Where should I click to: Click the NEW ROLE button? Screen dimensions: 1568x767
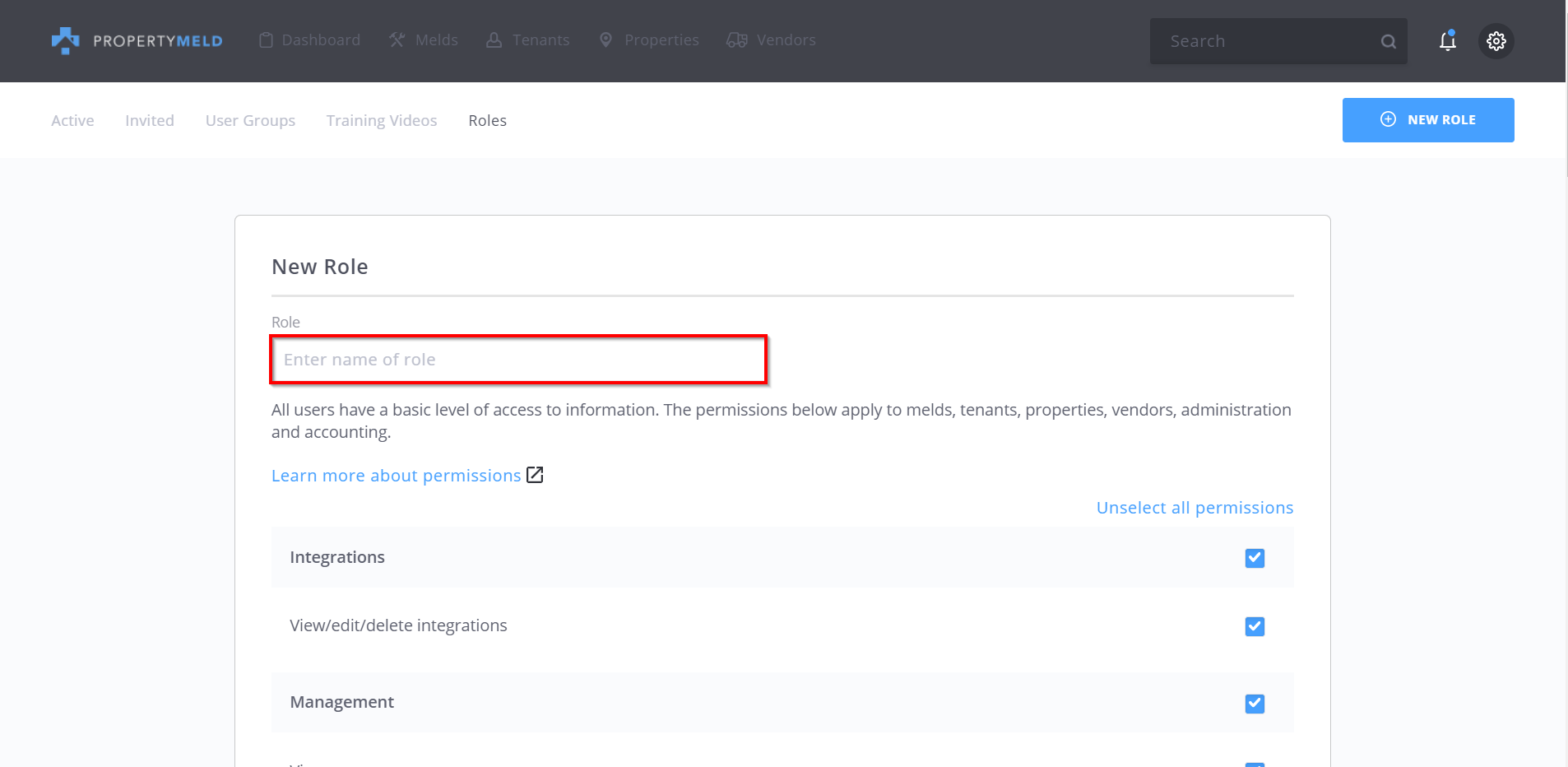click(1427, 120)
